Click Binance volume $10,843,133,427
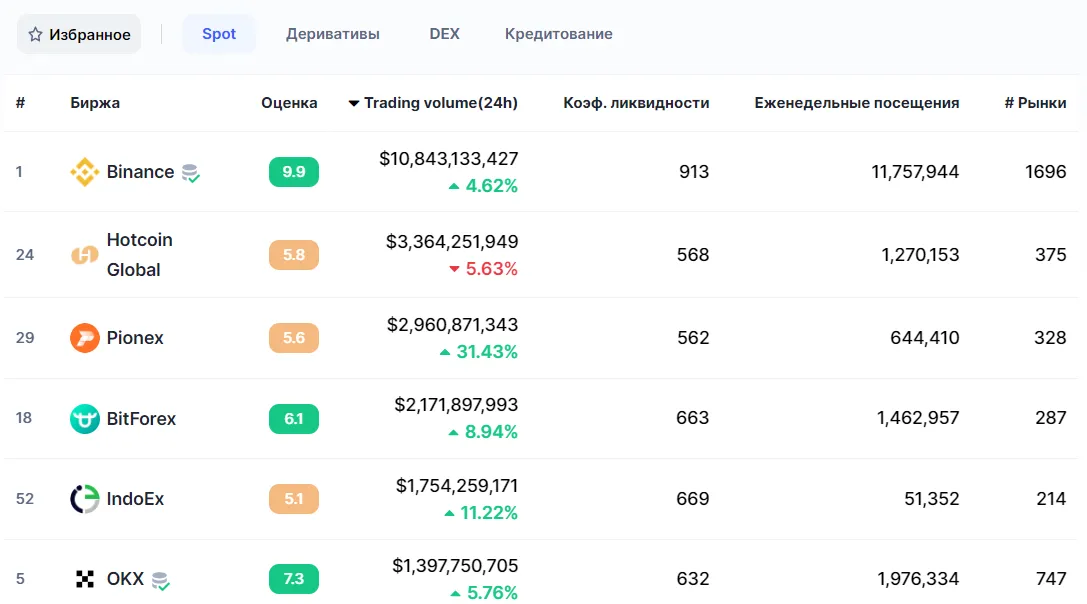The image size is (1087, 604). pos(449,159)
